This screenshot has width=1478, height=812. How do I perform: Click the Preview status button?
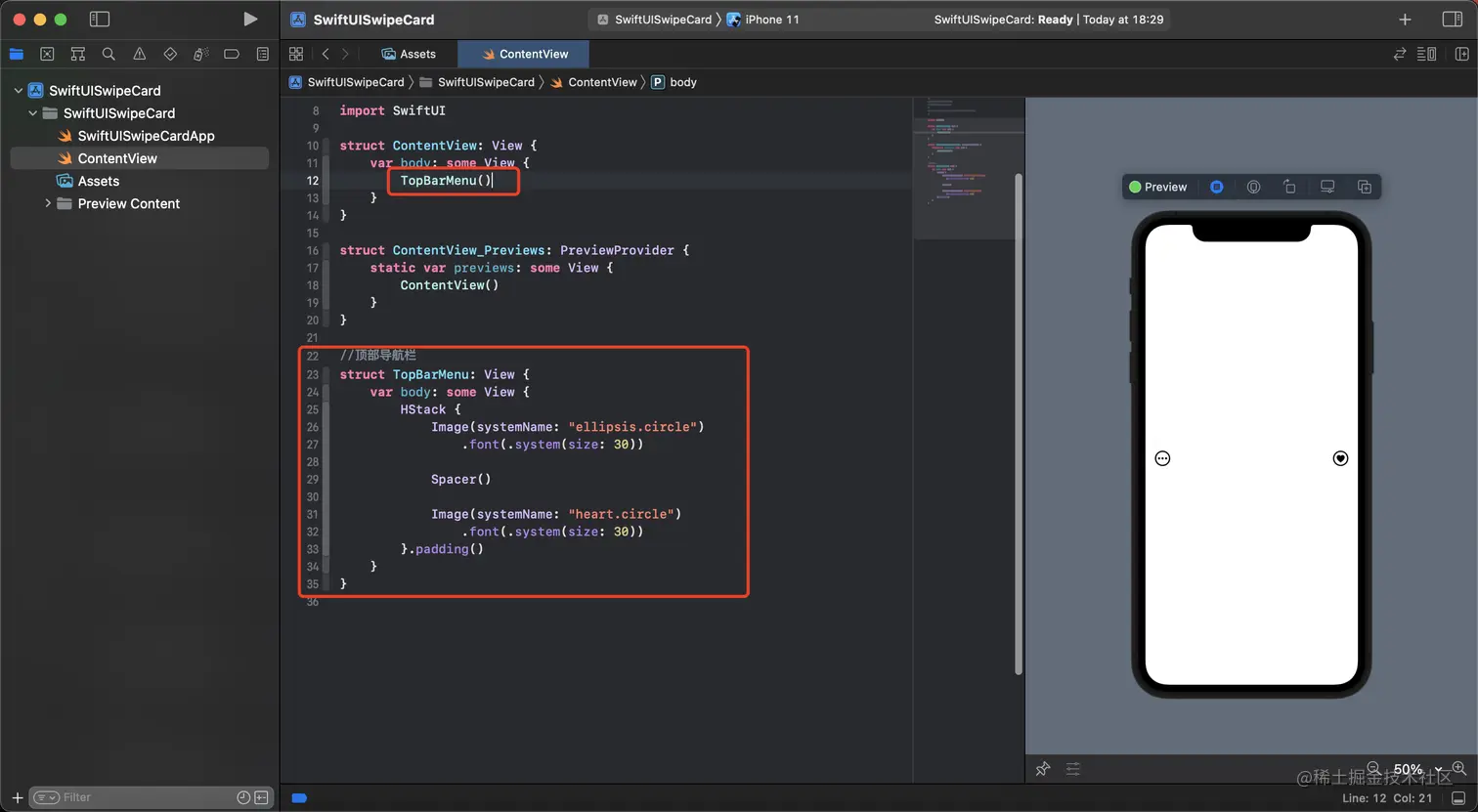[1158, 187]
